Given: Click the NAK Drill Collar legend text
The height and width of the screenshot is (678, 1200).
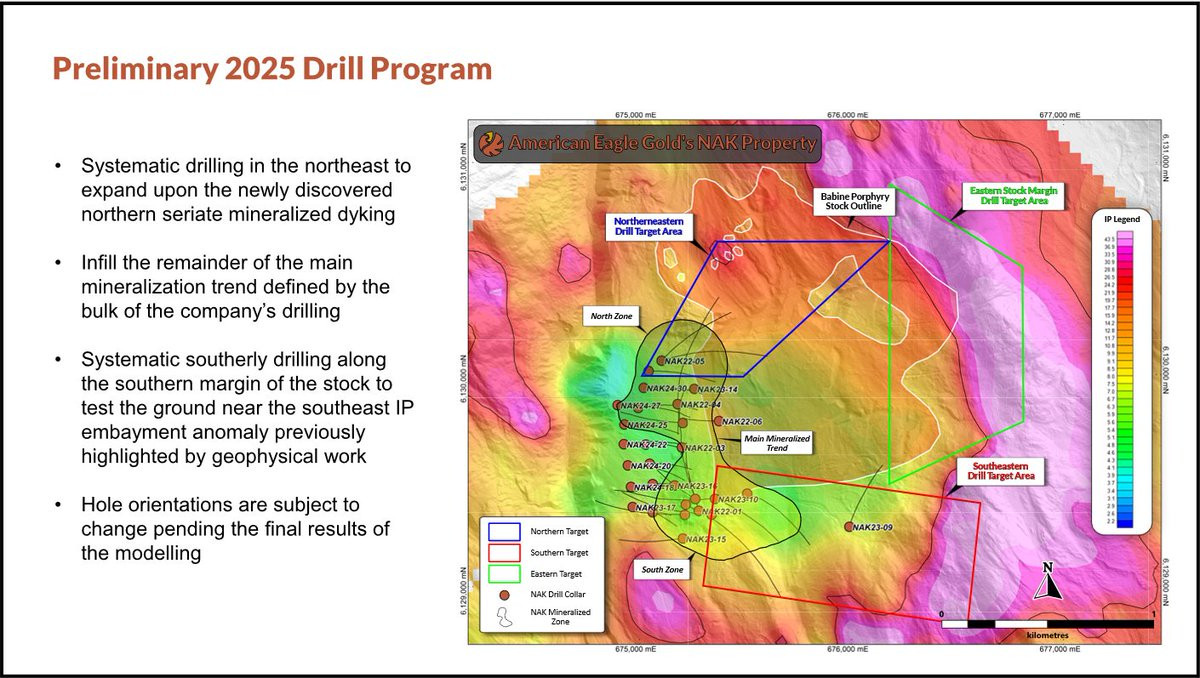Looking at the screenshot, I should click(560, 594).
